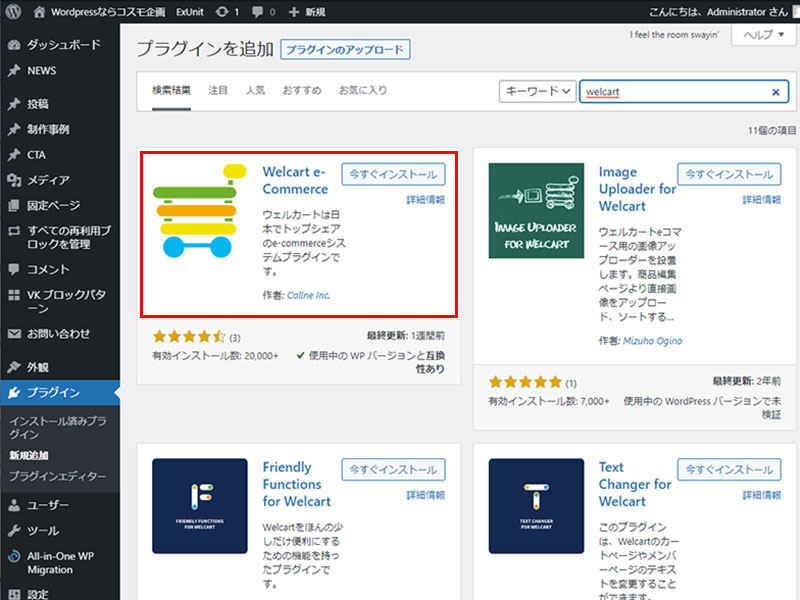Click the Friendly Functions for Welcart thumbnail

point(200,506)
